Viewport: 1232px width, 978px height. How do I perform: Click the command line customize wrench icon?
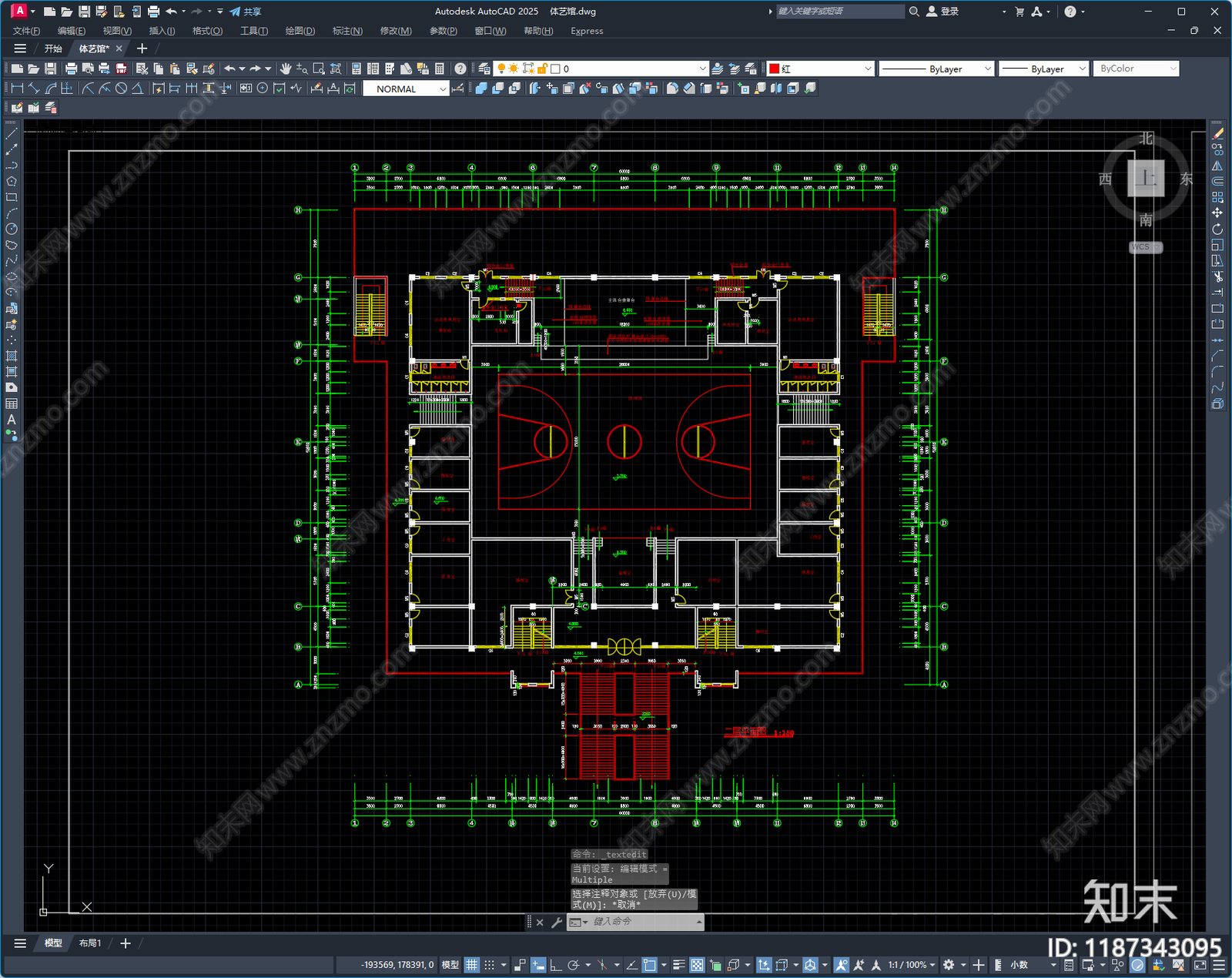(557, 922)
